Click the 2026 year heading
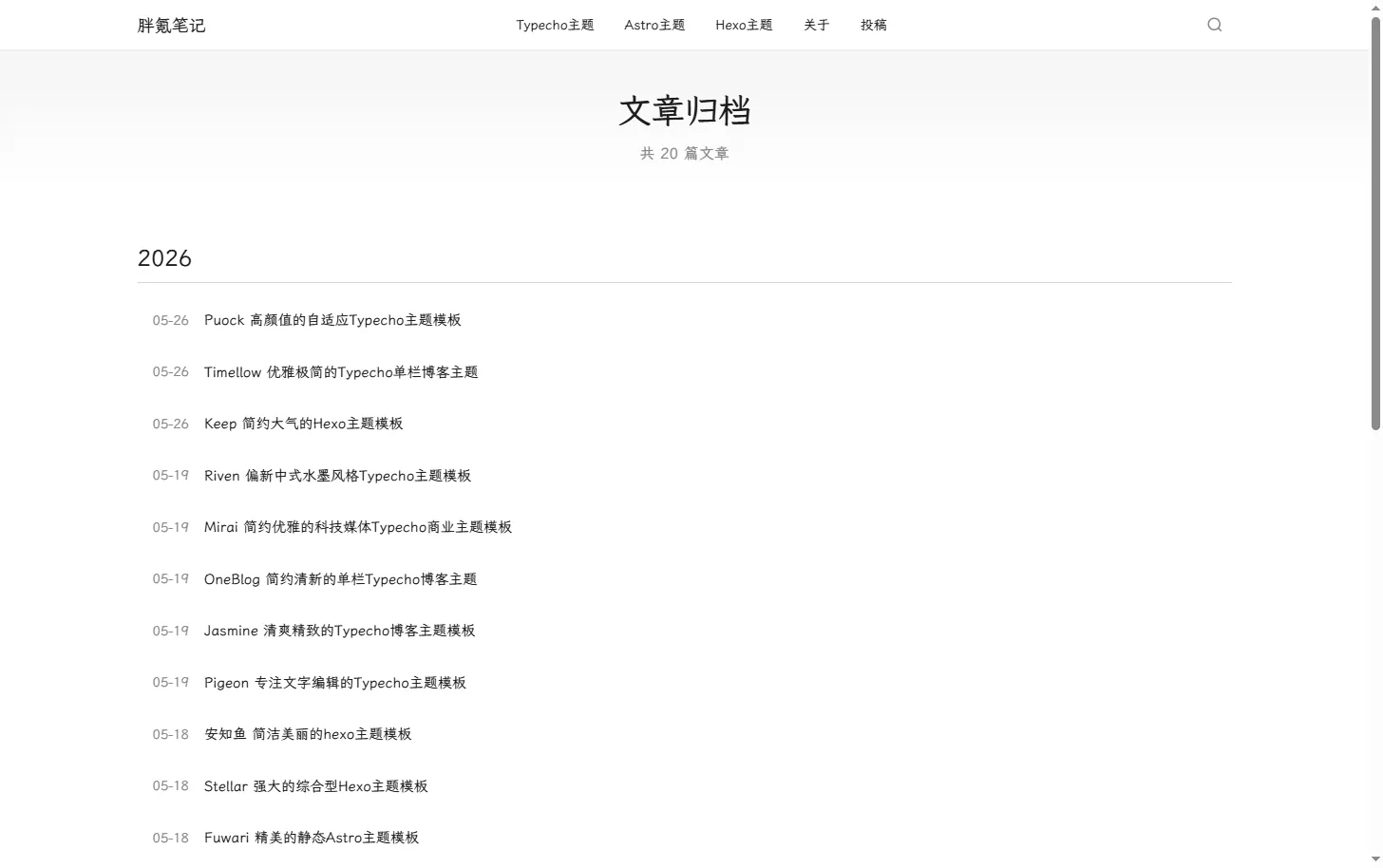Image resolution: width=1383 pixels, height=868 pixels. click(164, 258)
